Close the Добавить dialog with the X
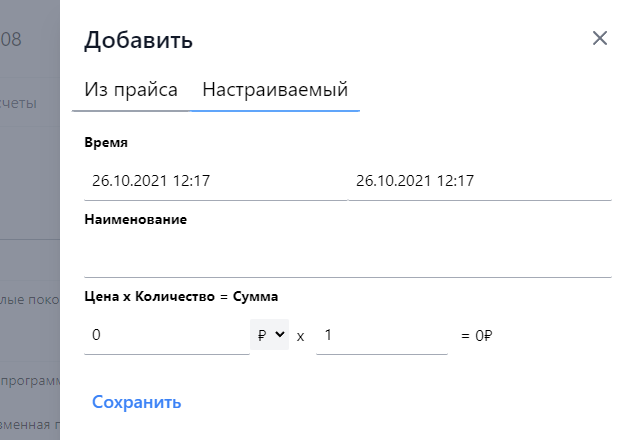This screenshot has width=629, height=440. [x=600, y=39]
